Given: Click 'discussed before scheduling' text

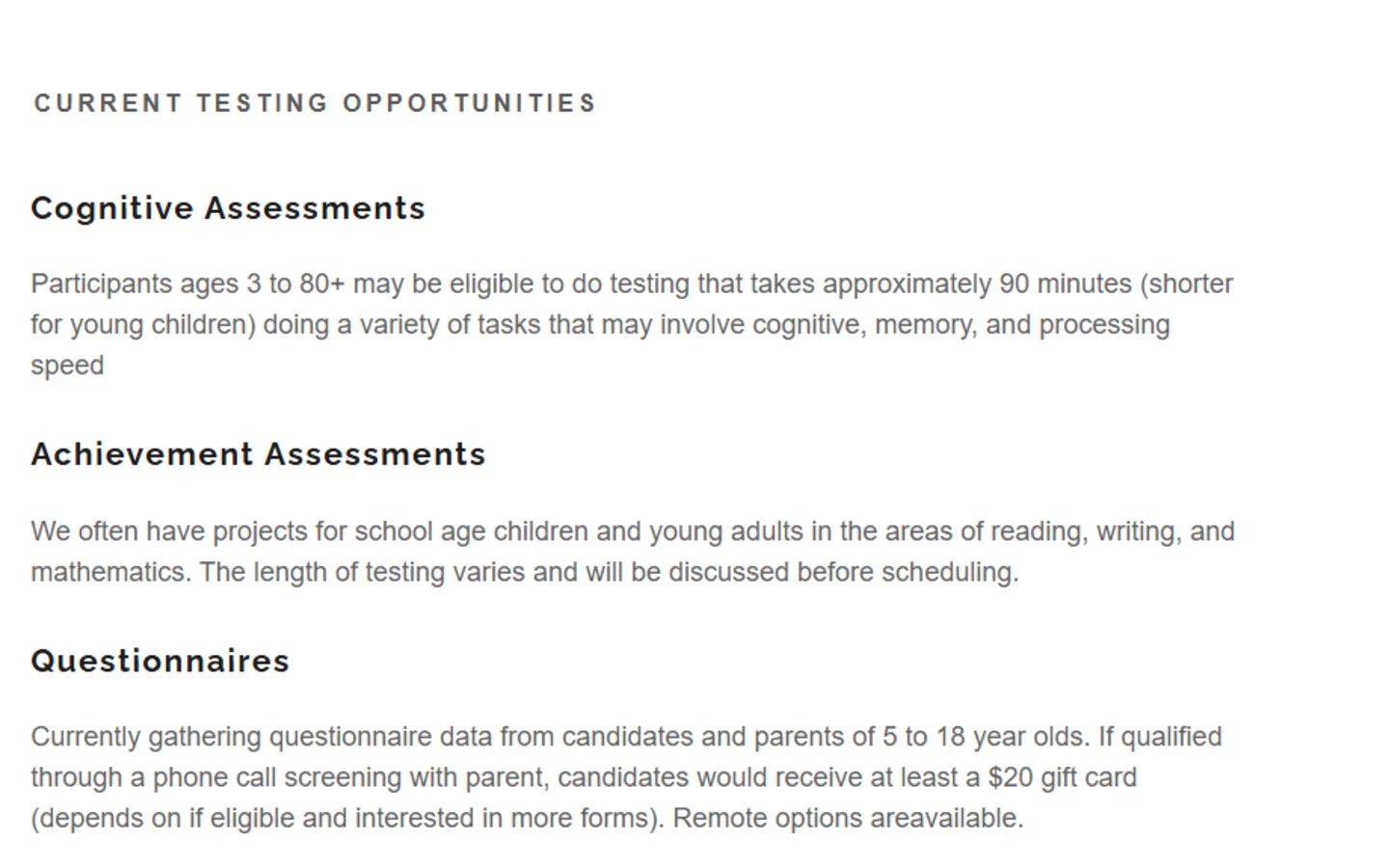Looking at the screenshot, I should [843, 572].
